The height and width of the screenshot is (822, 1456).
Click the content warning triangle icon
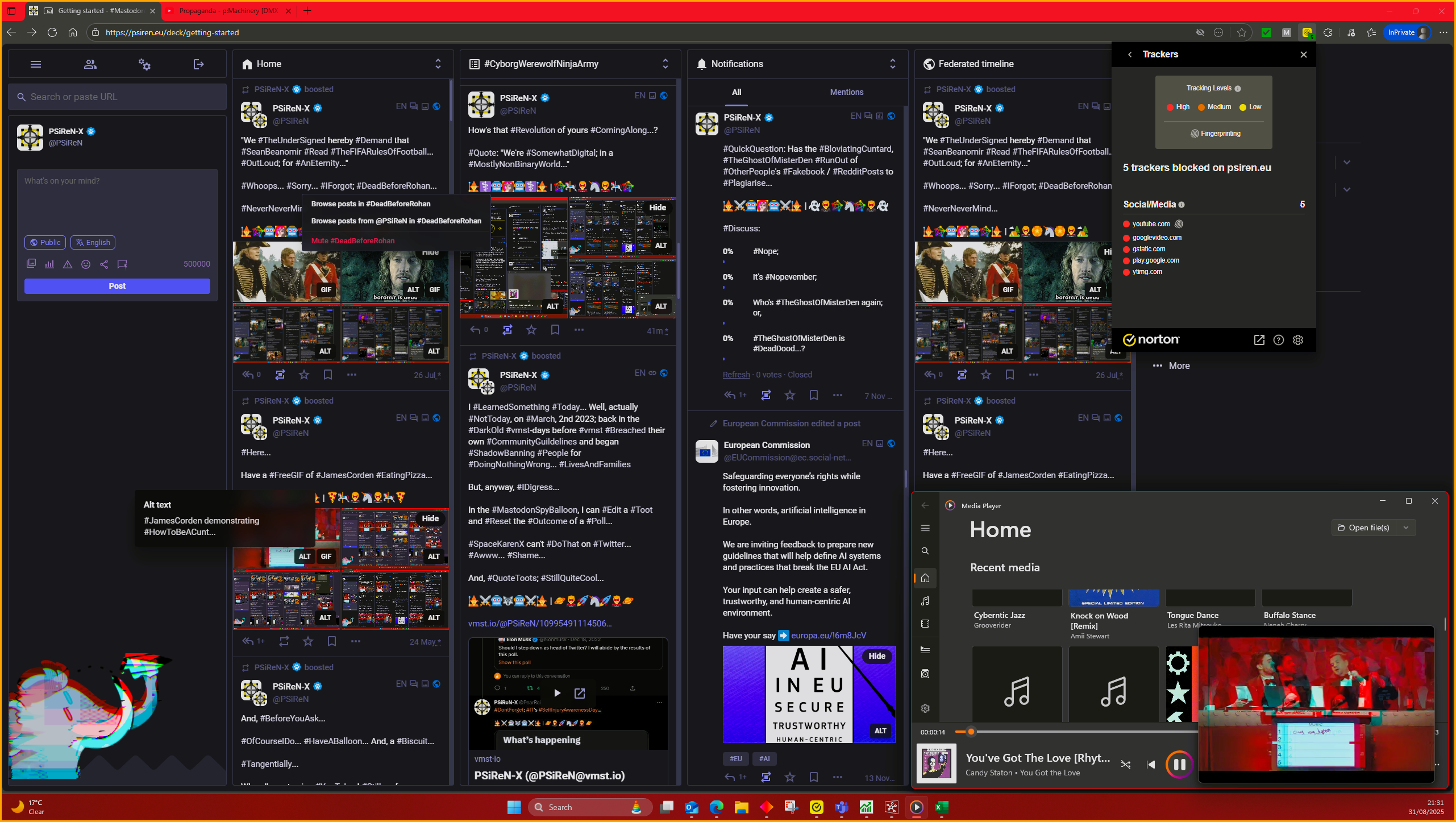(x=68, y=264)
